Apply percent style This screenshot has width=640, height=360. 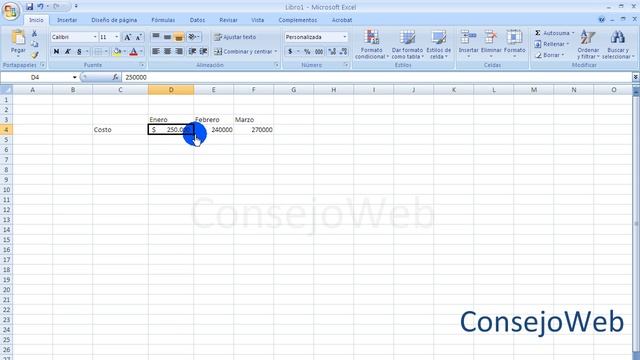coord(307,51)
